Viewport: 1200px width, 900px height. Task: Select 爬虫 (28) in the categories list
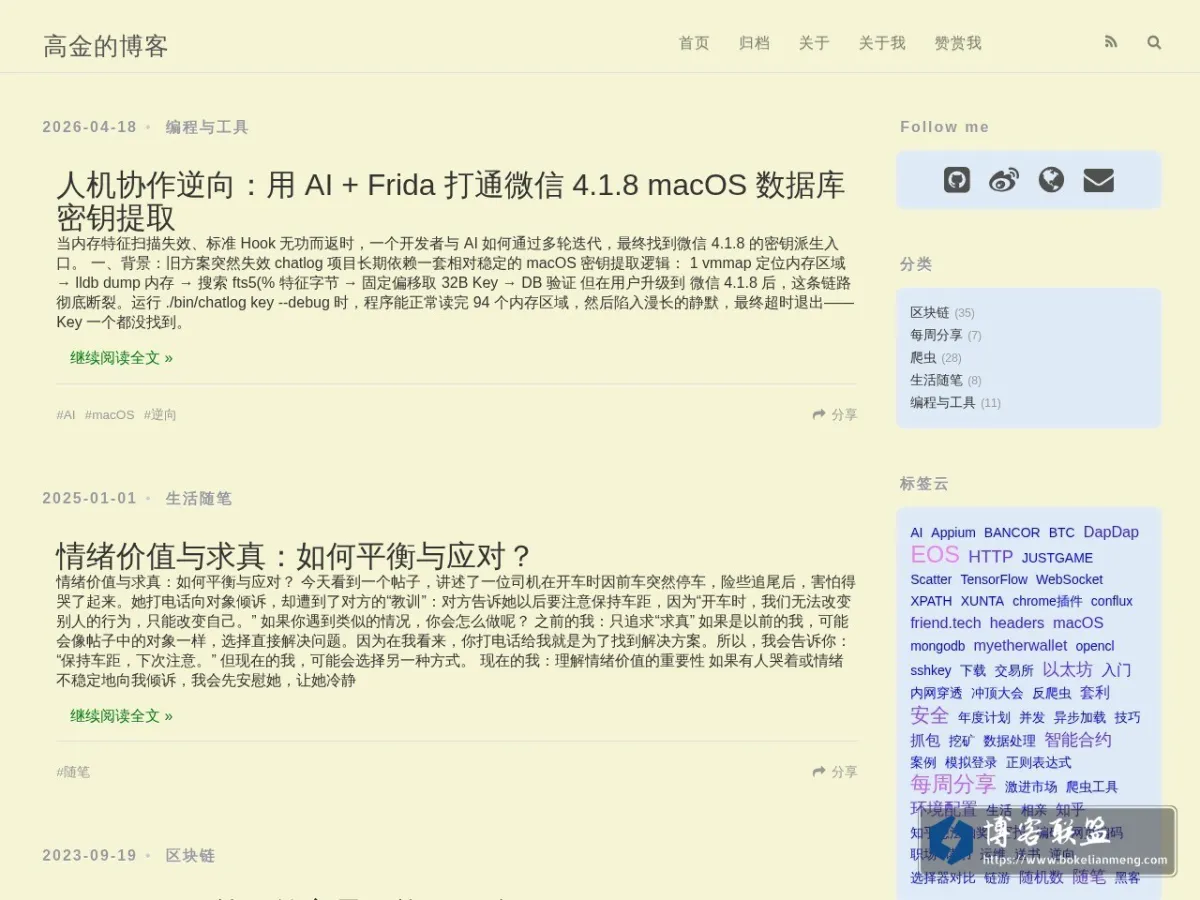[923, 358]
